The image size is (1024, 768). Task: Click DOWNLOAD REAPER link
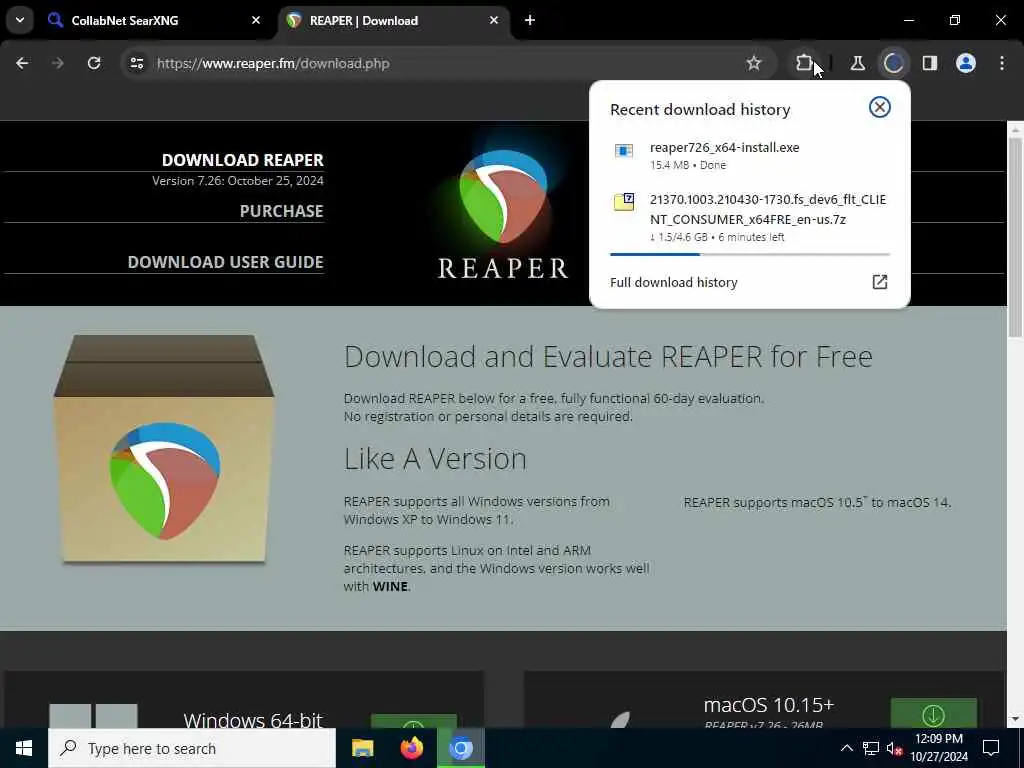[242, 160]
